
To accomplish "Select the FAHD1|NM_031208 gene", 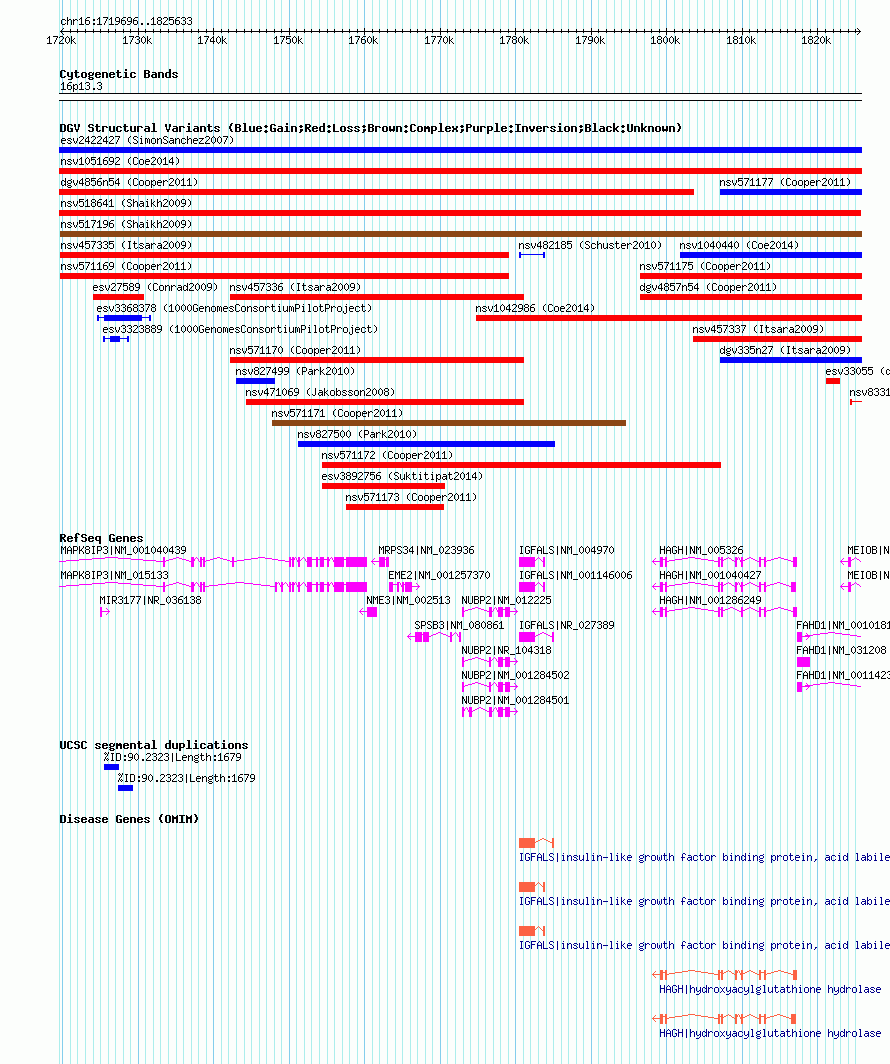I will (x=804, y=662).
